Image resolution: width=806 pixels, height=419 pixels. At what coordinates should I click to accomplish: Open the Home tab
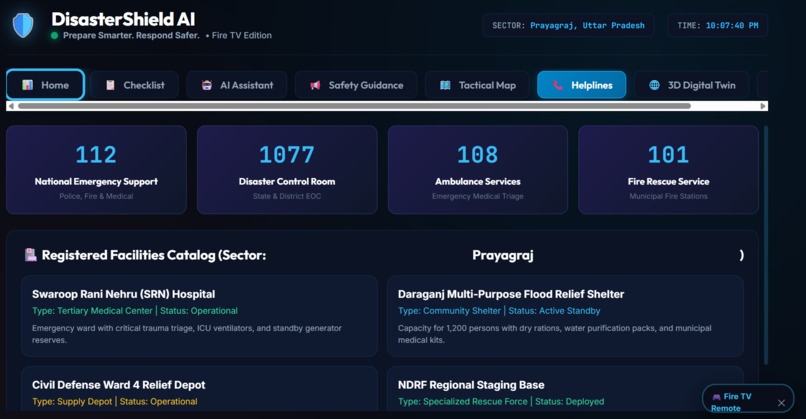click(45, 85)
